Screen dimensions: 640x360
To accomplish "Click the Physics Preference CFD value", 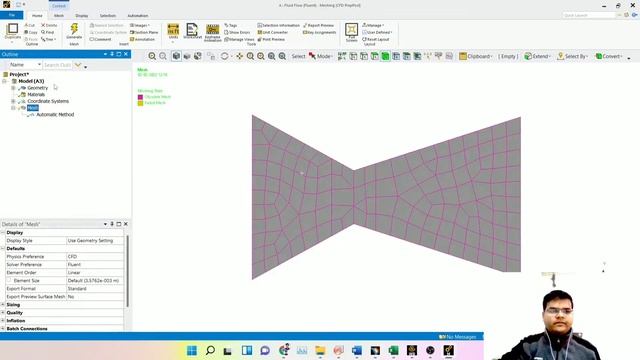I will [95, 257].
